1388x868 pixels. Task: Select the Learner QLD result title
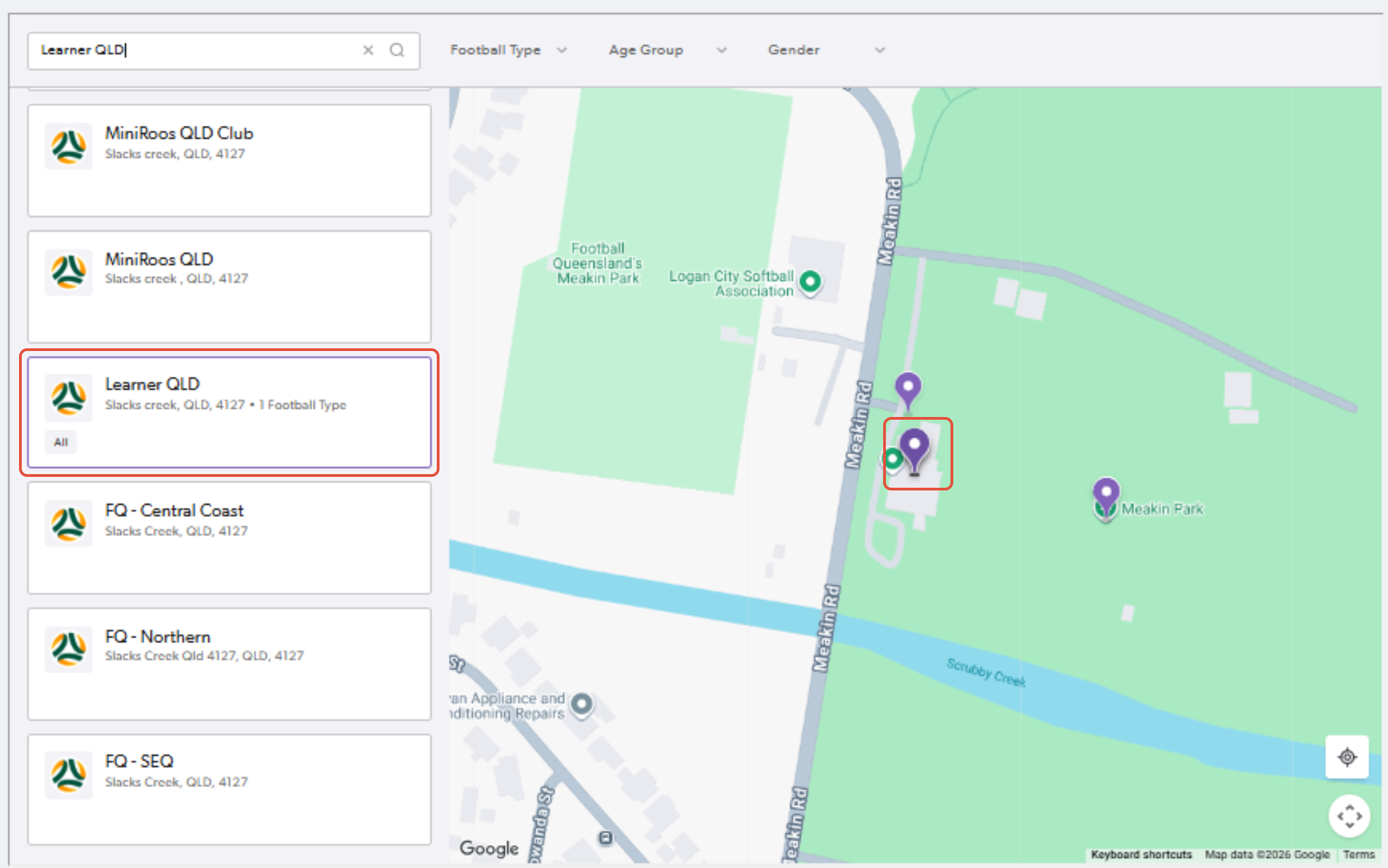pos(152,384)
